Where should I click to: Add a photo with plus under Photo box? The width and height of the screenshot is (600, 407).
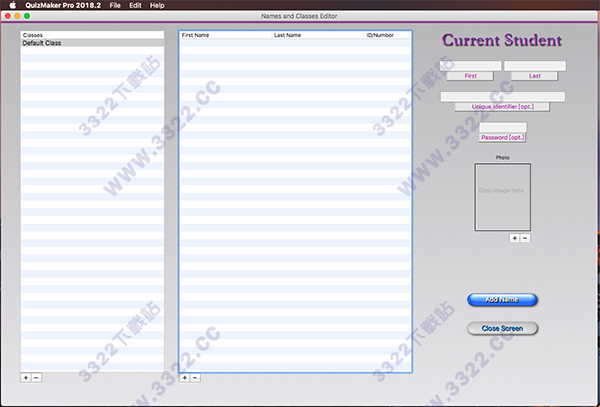[x=515, y=238]
